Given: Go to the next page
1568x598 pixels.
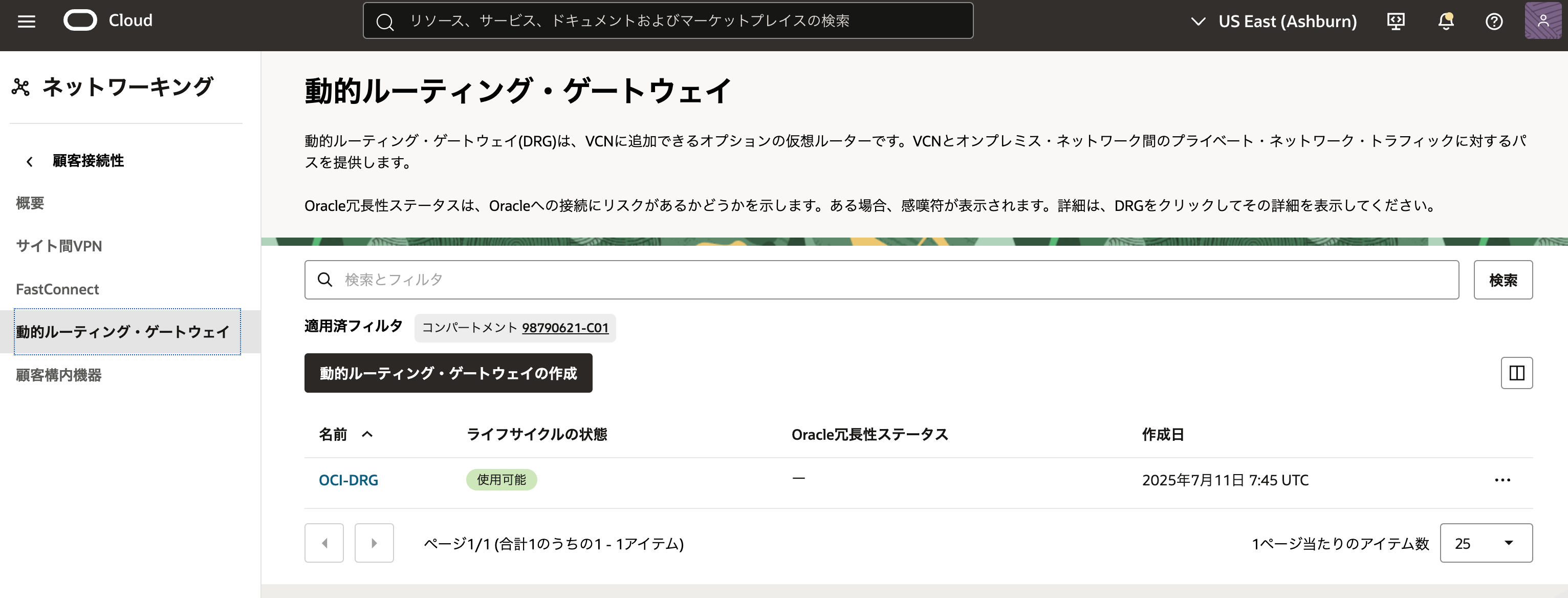Looking at the screenshot, I should coord(374,543).
